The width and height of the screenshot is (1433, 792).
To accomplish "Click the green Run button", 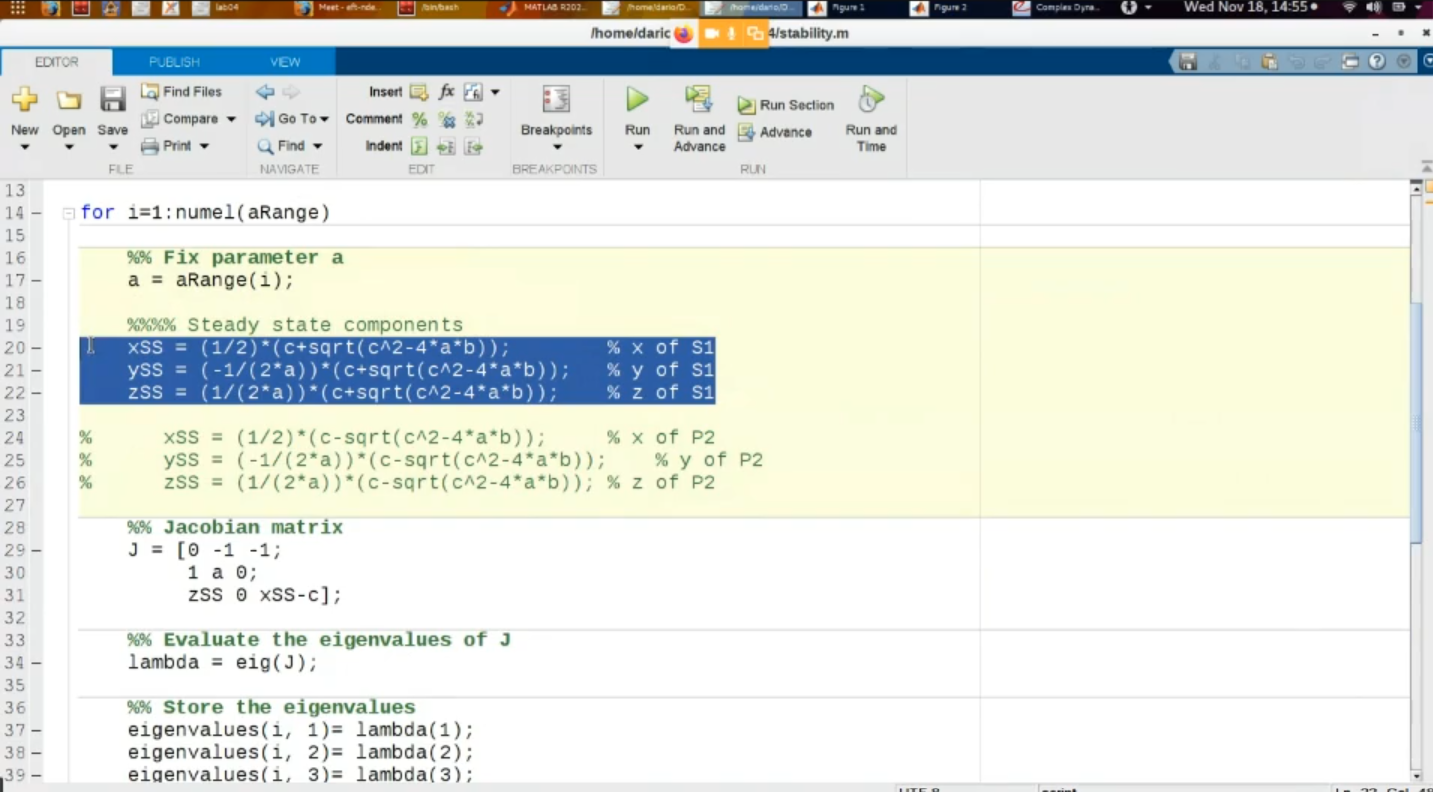I will click(637, 100).
